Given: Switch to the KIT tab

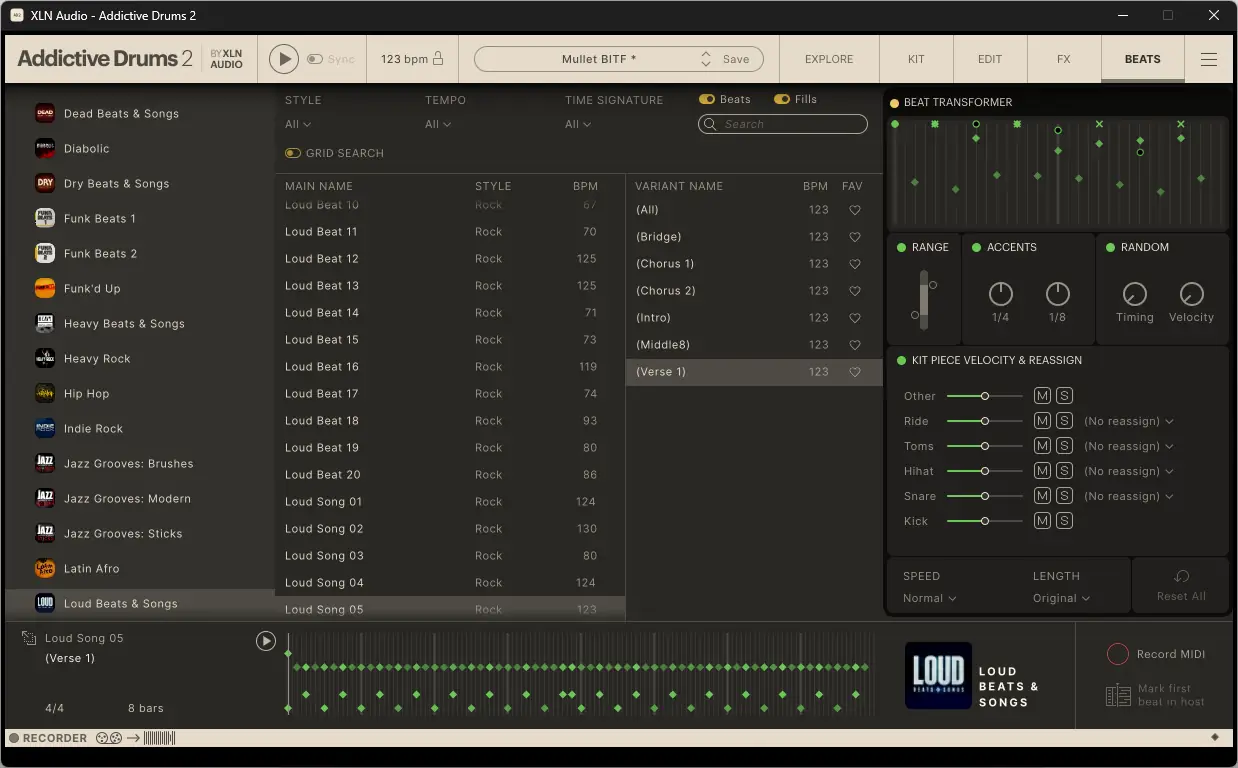Looking at the screenshot, I should coord(916,59).
